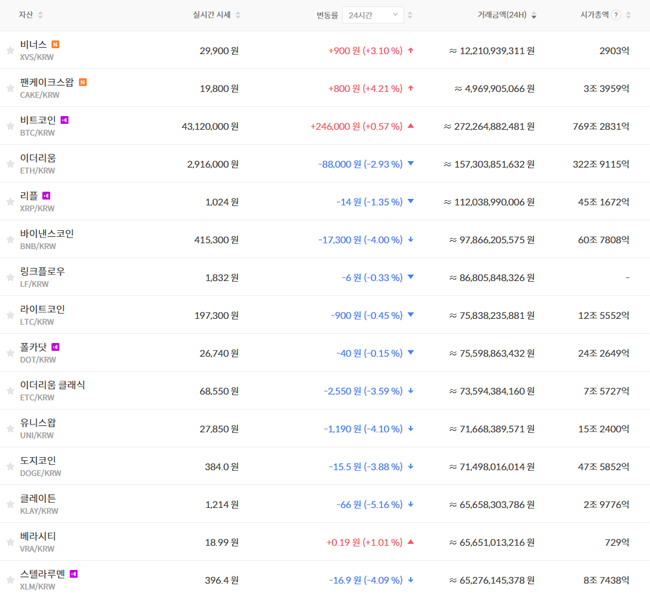The height and width of the screenshot is (596, 650).
Task: Star the 베라시티 VRA row
Action: 10,542
